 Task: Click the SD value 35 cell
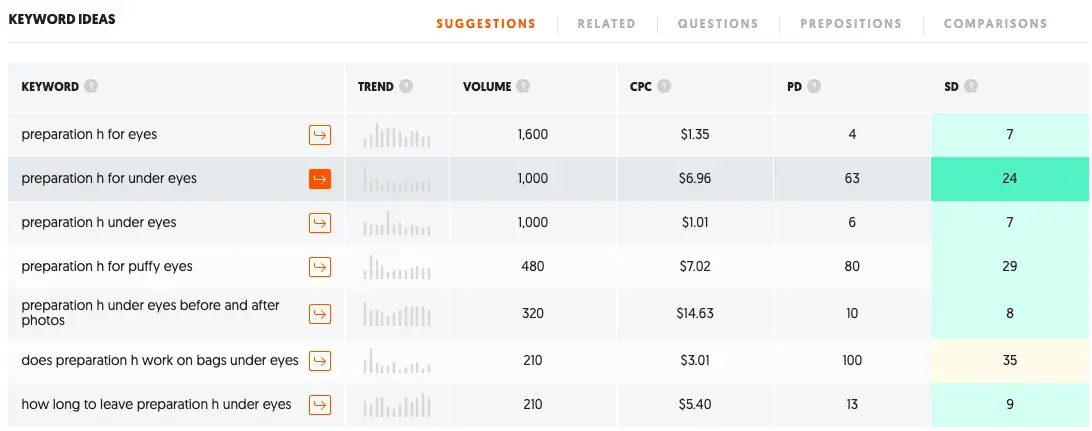[x=1010, y=361]
